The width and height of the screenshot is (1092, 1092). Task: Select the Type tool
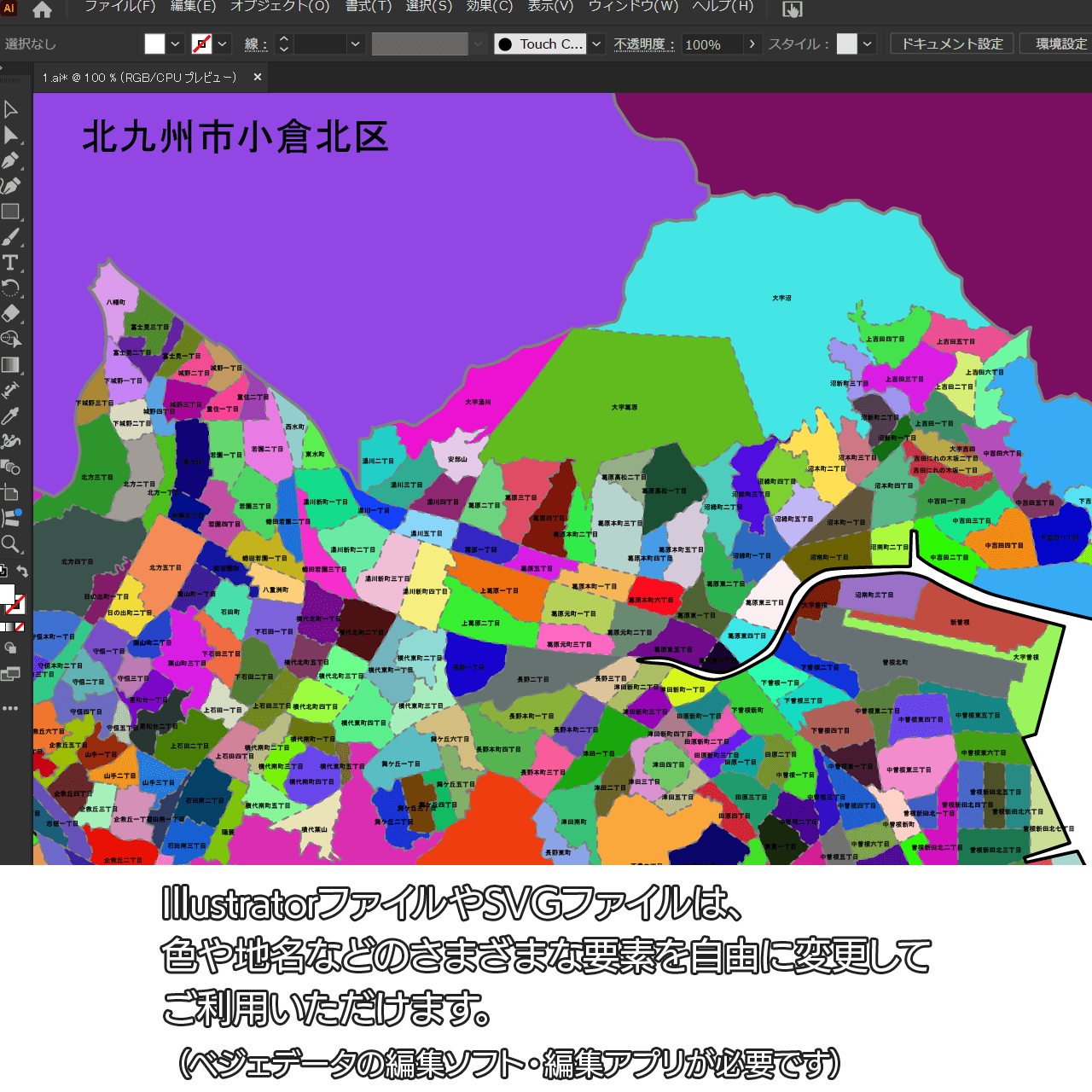[x=11, y=262]
